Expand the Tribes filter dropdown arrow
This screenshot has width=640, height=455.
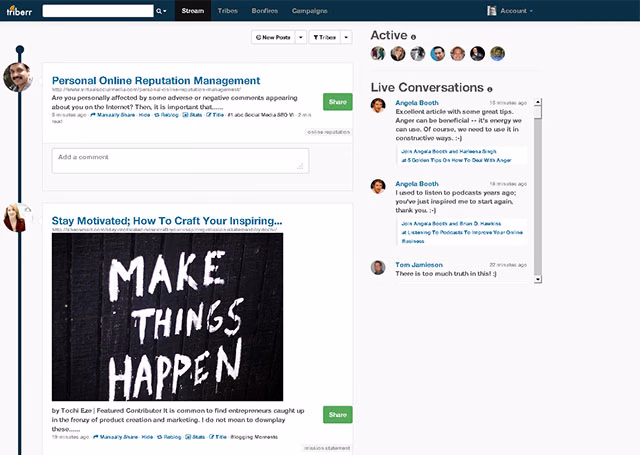[x=346, y=37]
